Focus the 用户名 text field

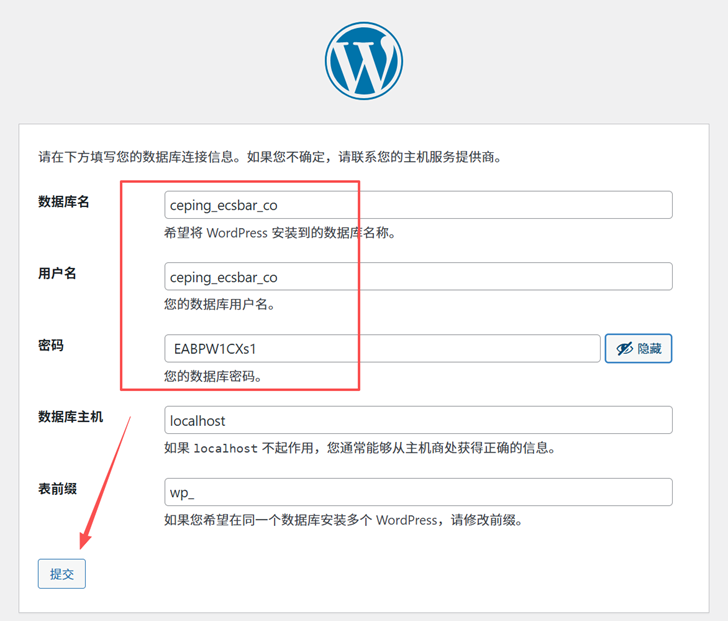(x=418, y=277)
